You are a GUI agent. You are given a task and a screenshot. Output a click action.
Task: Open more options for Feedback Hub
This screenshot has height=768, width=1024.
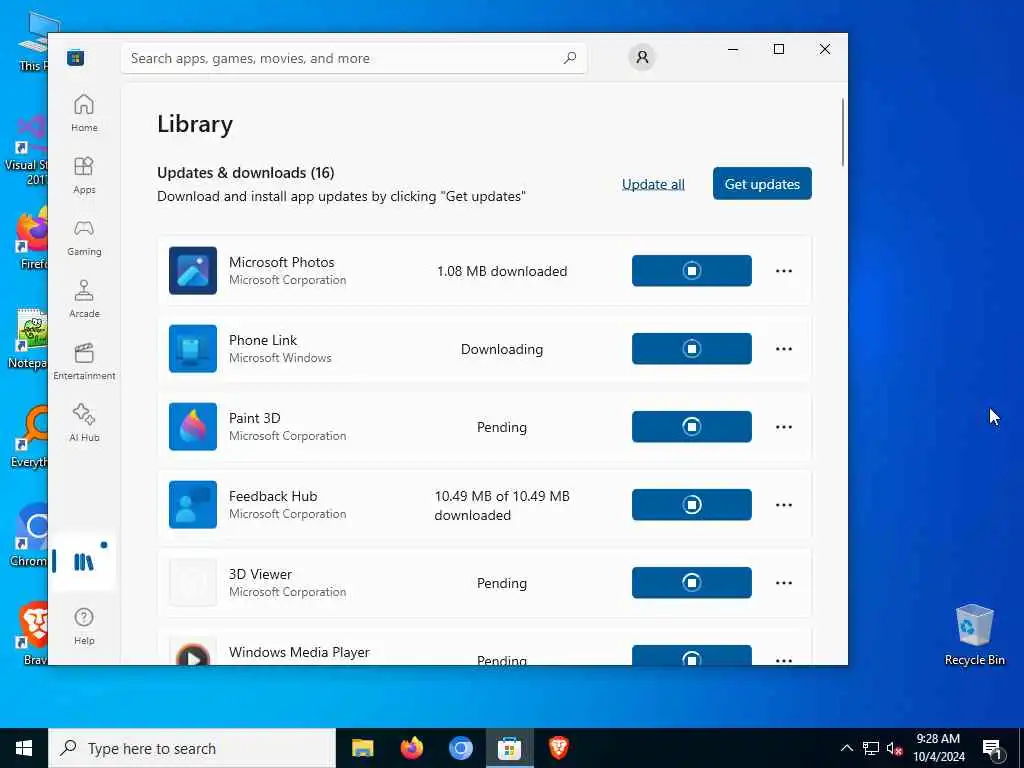tap(784, 505)
